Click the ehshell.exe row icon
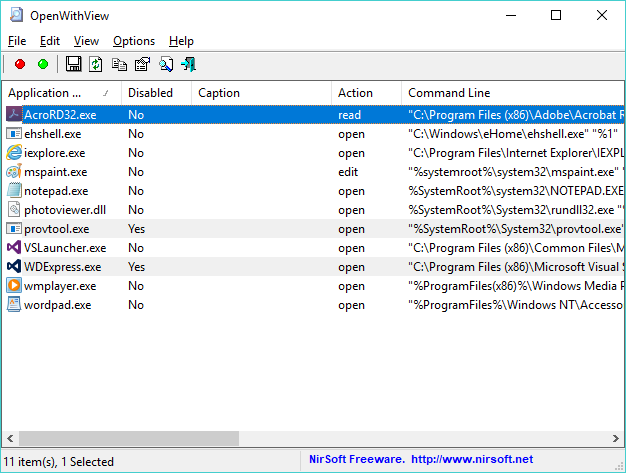Screen dimensions: 626x473 click(x=14, y=134)
